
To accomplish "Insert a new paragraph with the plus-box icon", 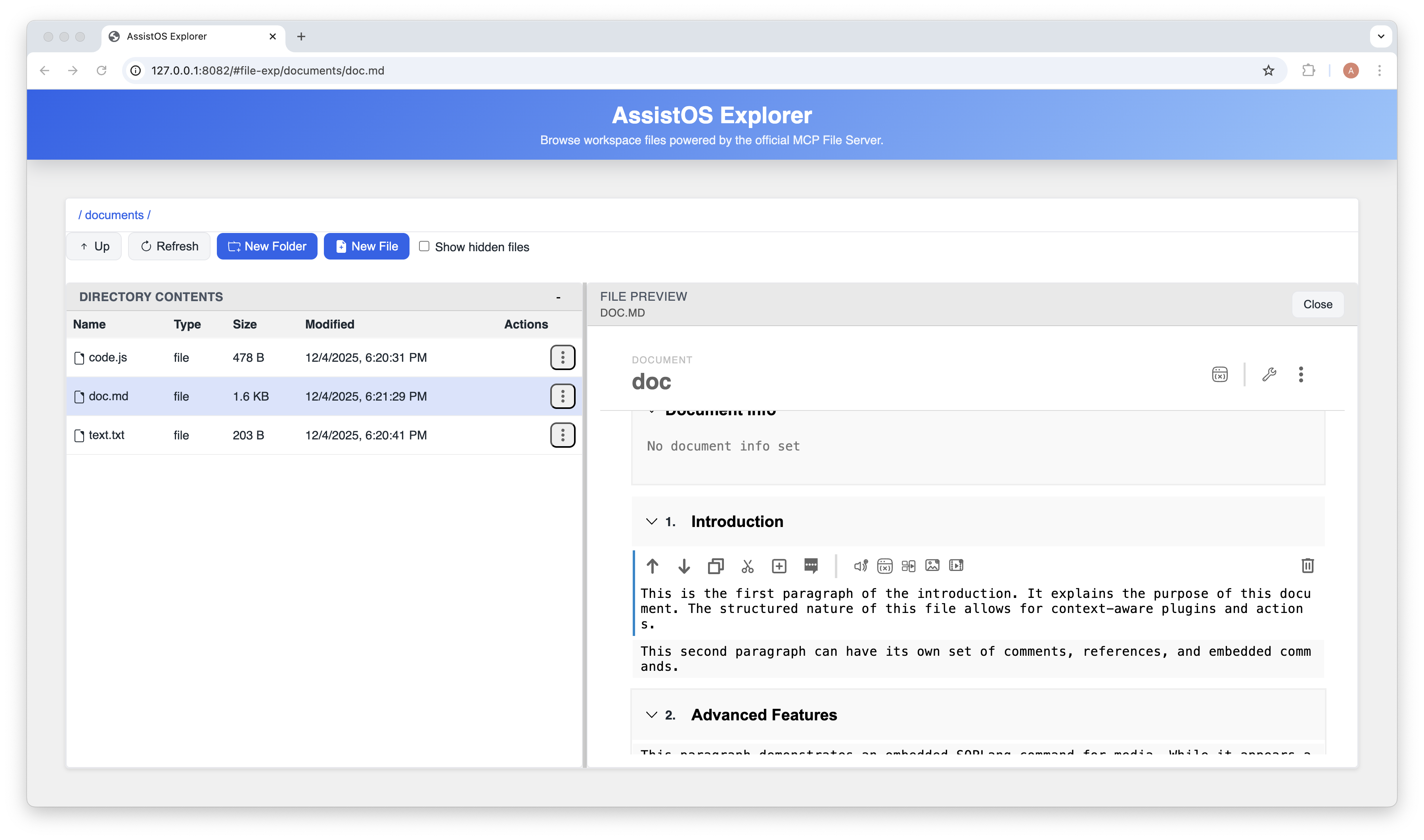I will click(x=779, y=565).
